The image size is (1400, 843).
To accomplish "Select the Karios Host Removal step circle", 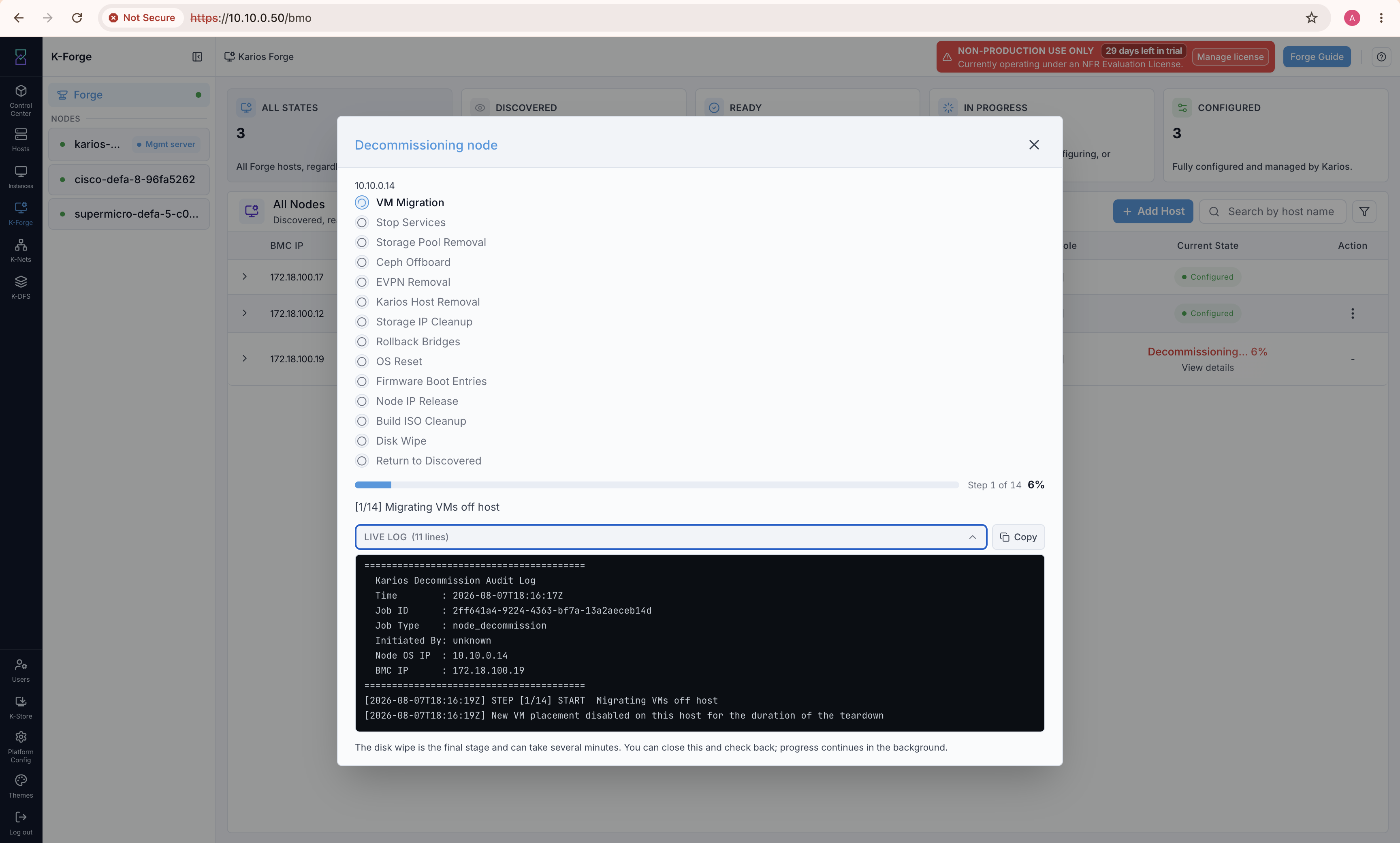I will pyautogui.click(x=362, y=302).
